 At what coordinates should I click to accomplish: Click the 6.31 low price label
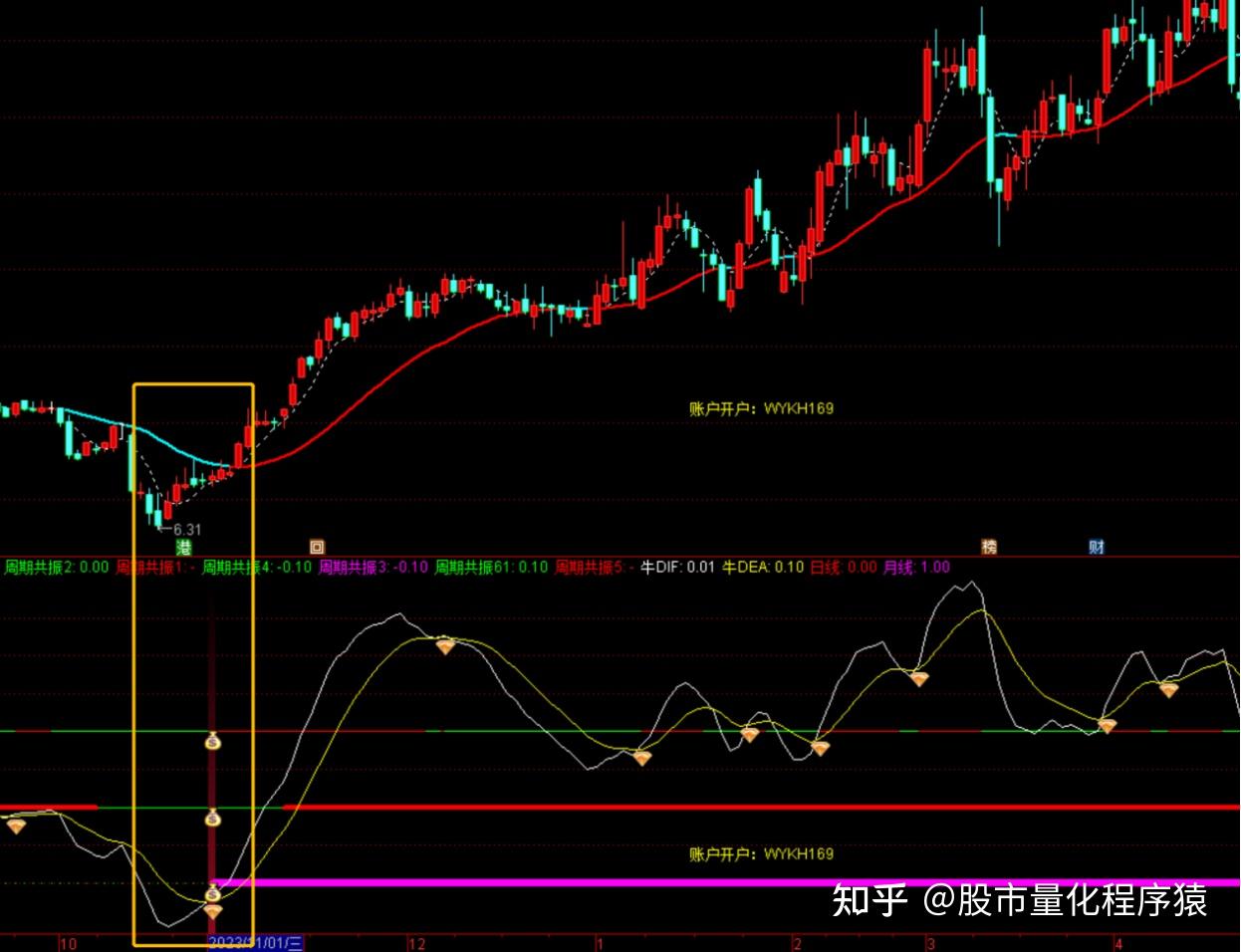click(187, 530)
